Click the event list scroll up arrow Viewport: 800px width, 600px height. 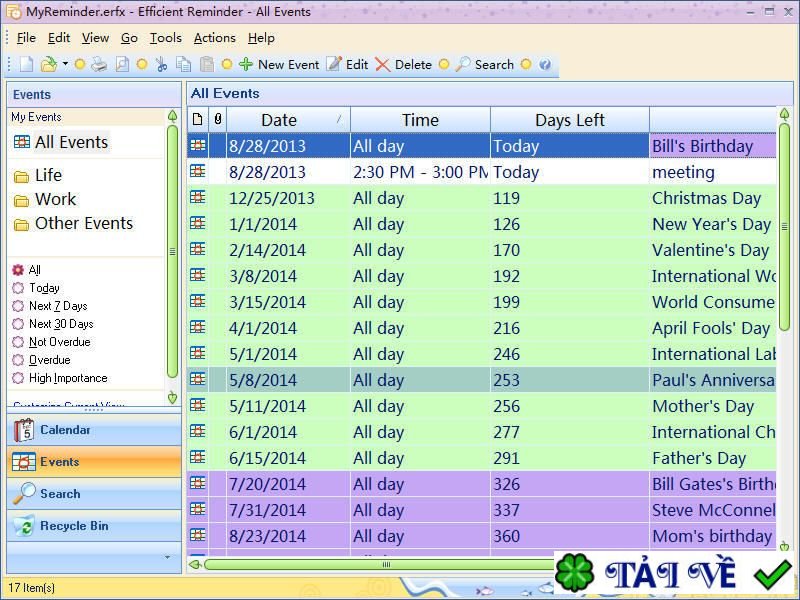(x=784, y=114)
